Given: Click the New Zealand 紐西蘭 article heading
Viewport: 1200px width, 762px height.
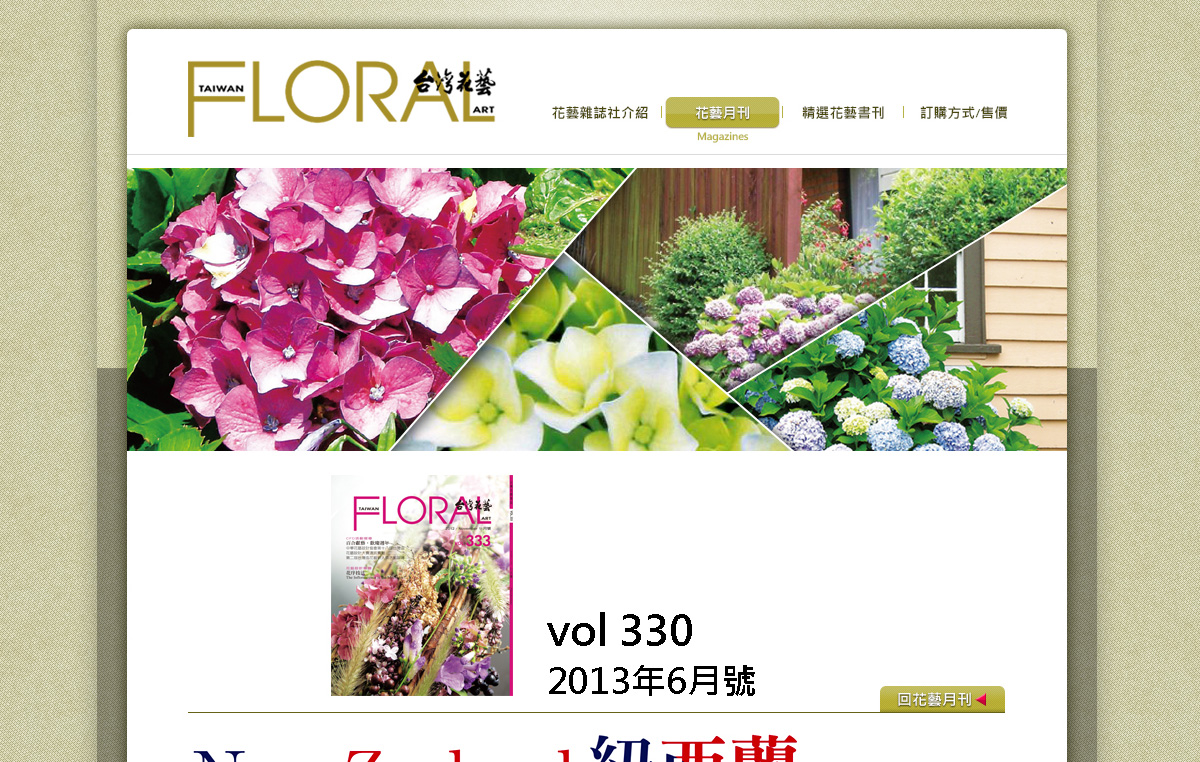Looking at the screenshot, I should 495,750.
